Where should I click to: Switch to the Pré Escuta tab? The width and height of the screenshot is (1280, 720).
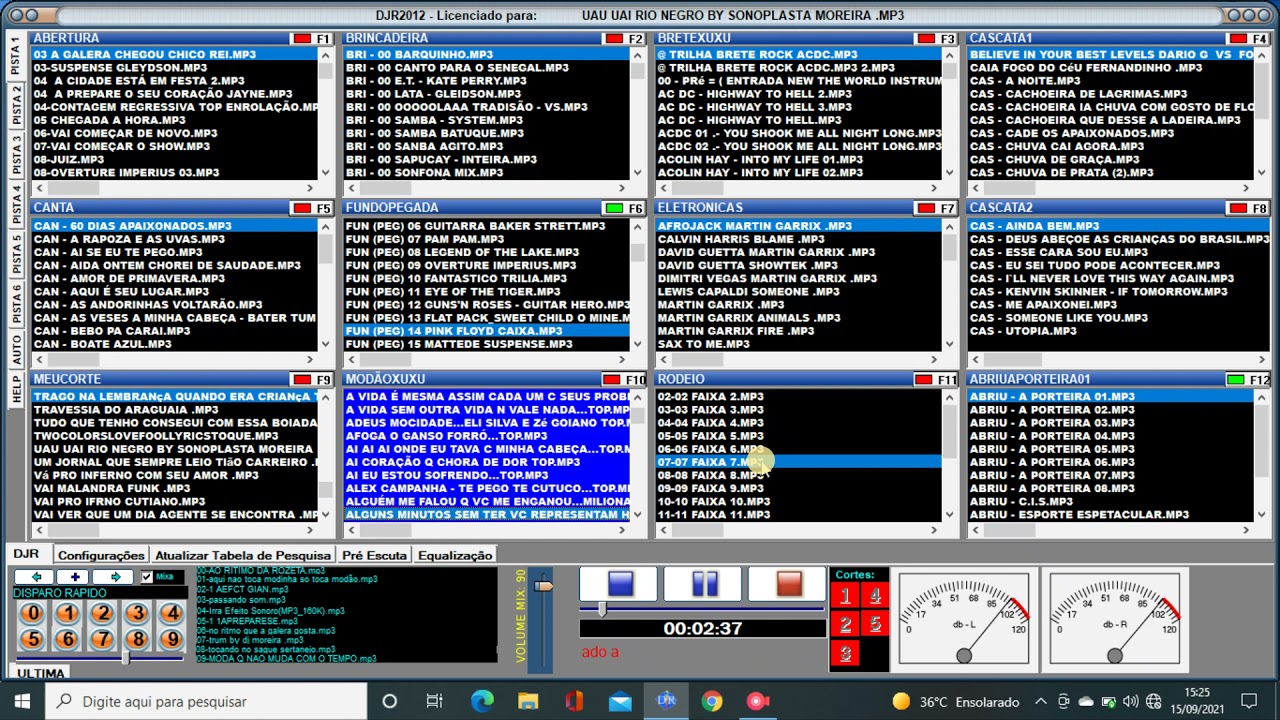(374, 555)
